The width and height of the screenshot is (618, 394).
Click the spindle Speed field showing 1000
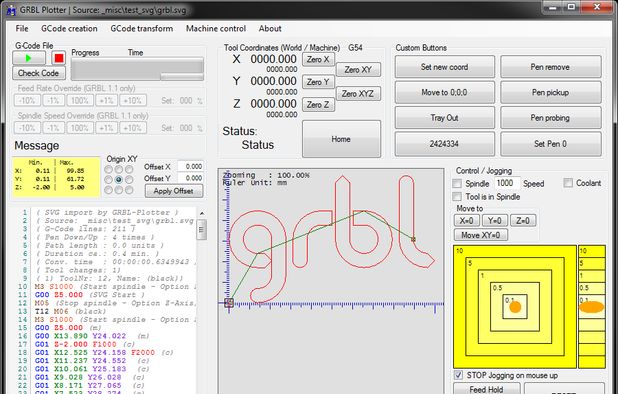tap(507, 183)
